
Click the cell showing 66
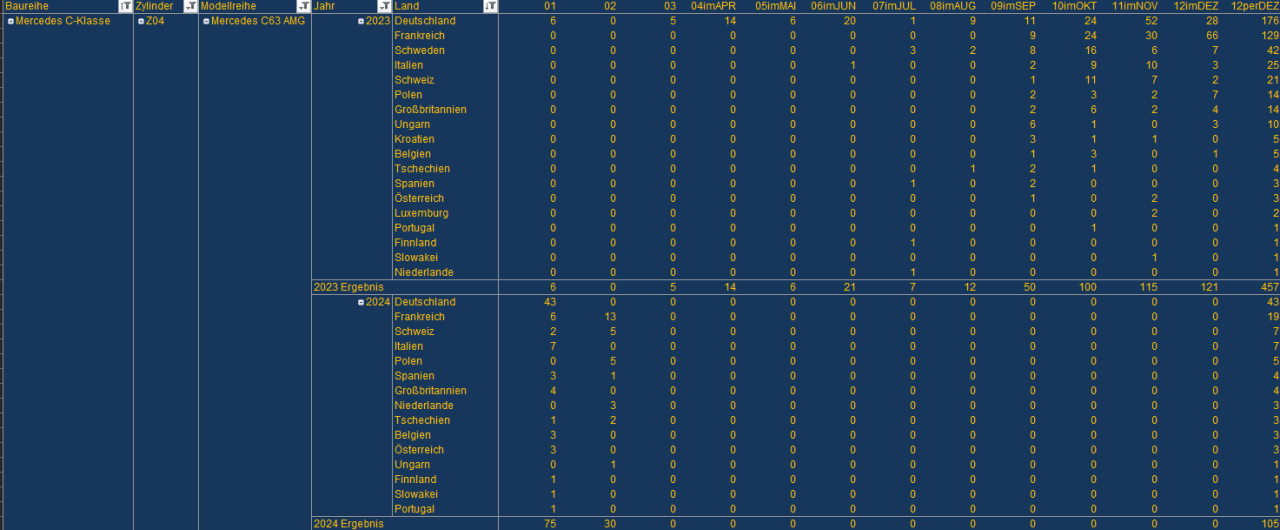point(1212,35)
